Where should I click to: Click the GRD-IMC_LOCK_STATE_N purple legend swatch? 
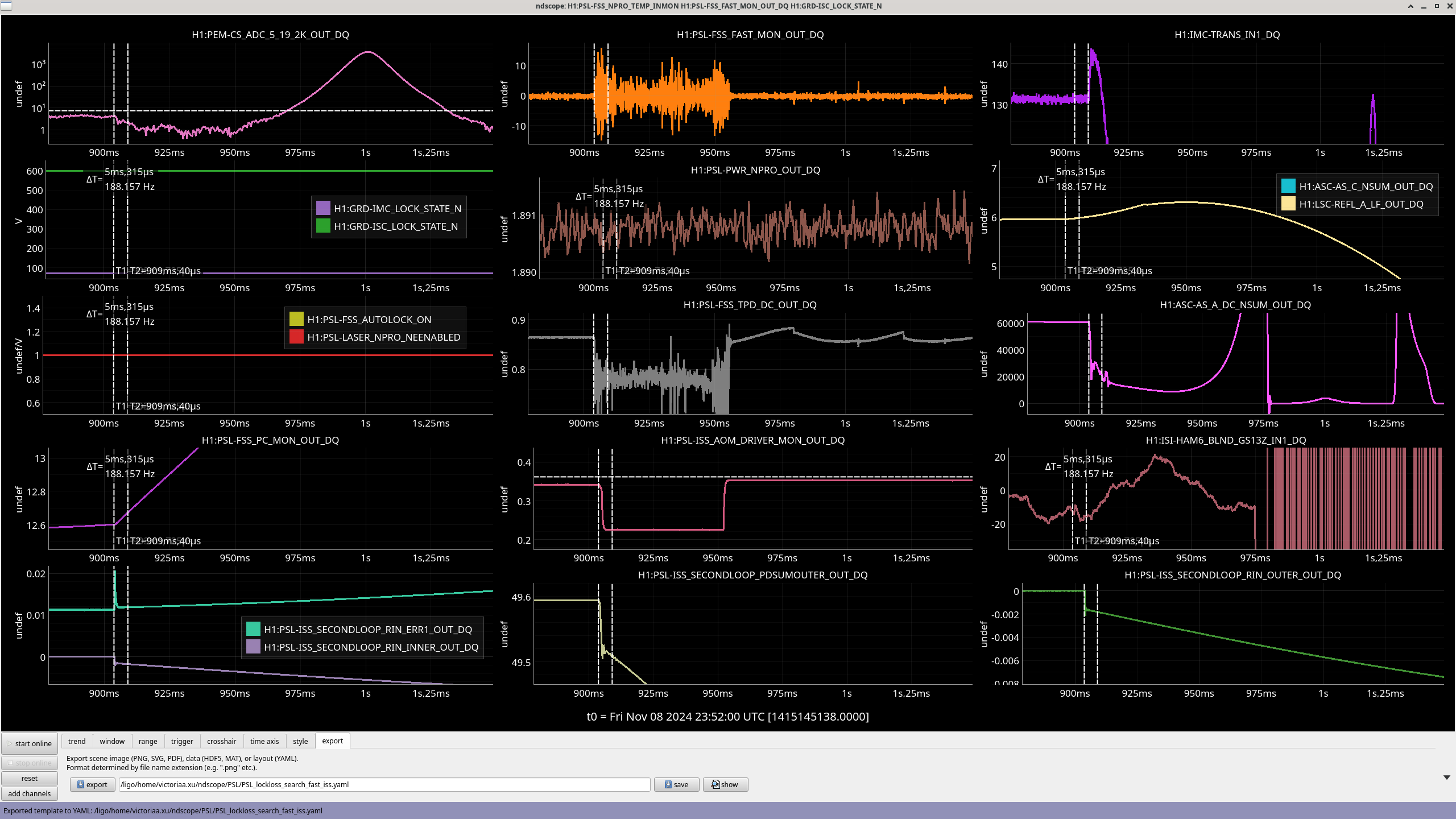click(x=323, y=208)
